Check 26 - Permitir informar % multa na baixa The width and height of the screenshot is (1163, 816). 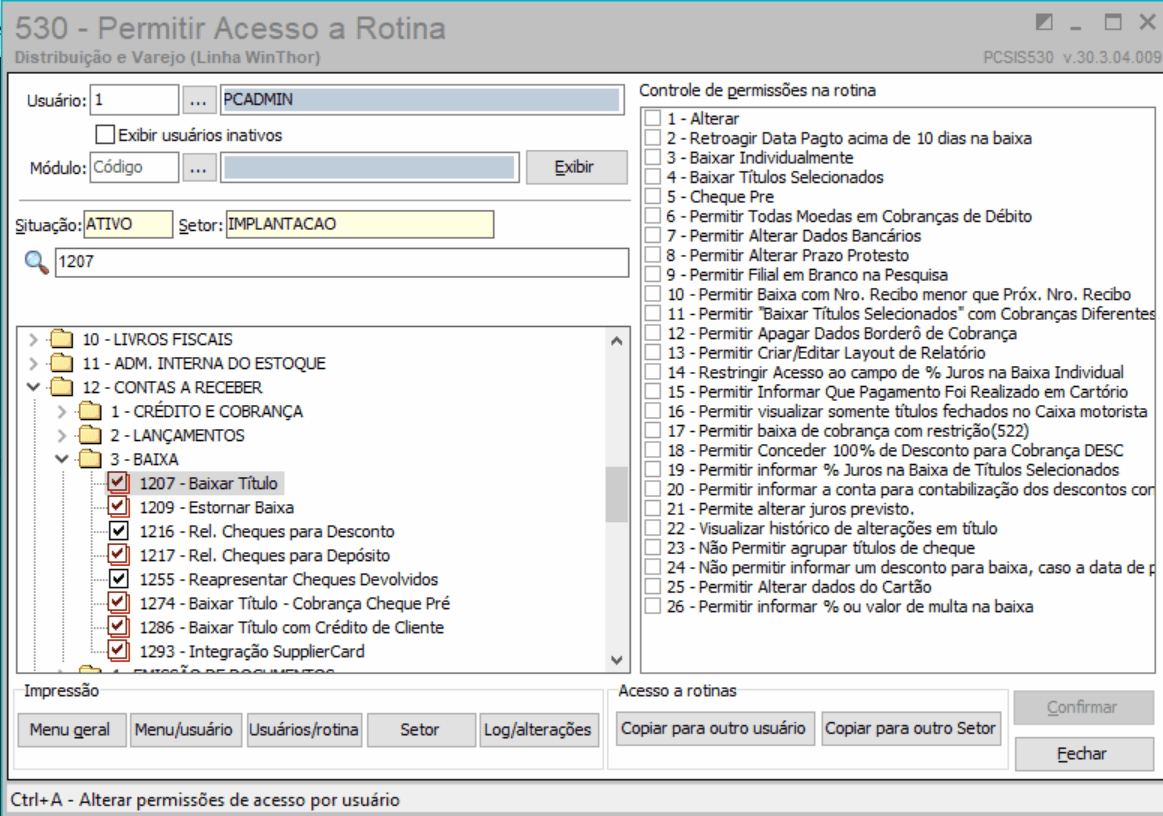point(653,606)
